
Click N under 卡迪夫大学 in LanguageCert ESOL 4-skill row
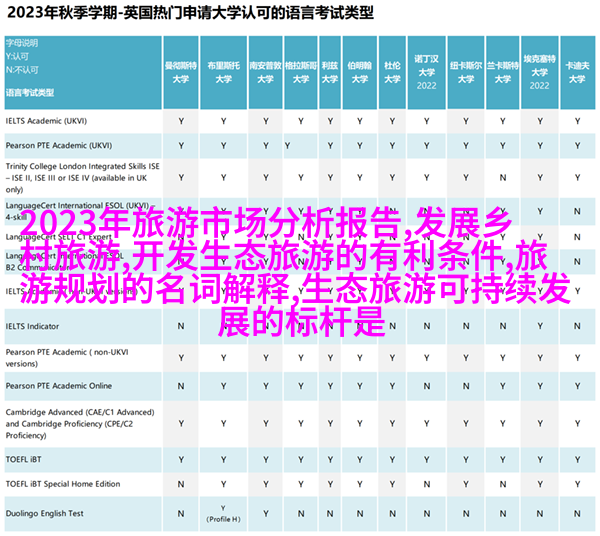coord(577,212)
